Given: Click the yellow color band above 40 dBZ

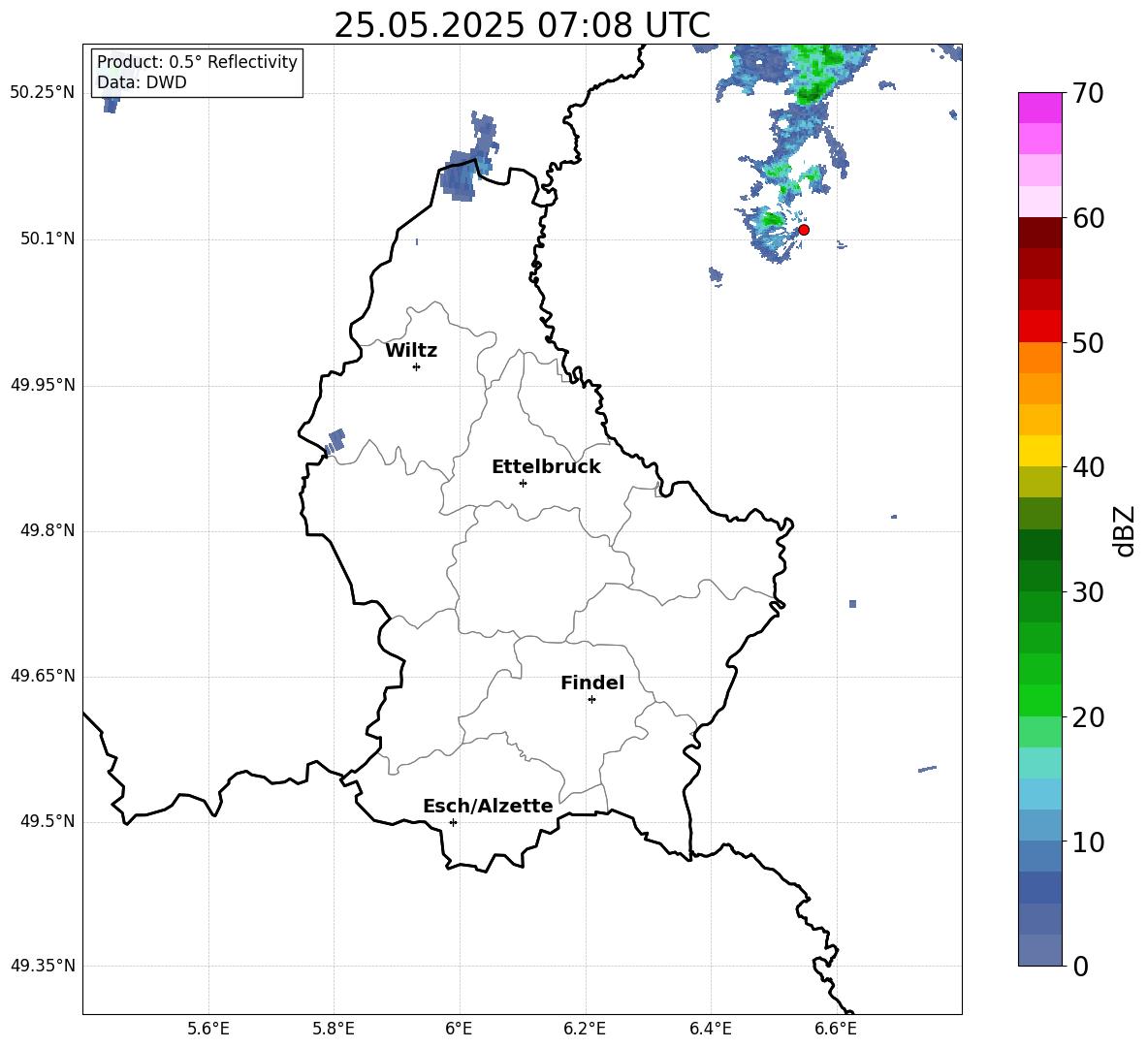Looking at the screenshot, I should pyautogui.click(x=1039, y=451).
